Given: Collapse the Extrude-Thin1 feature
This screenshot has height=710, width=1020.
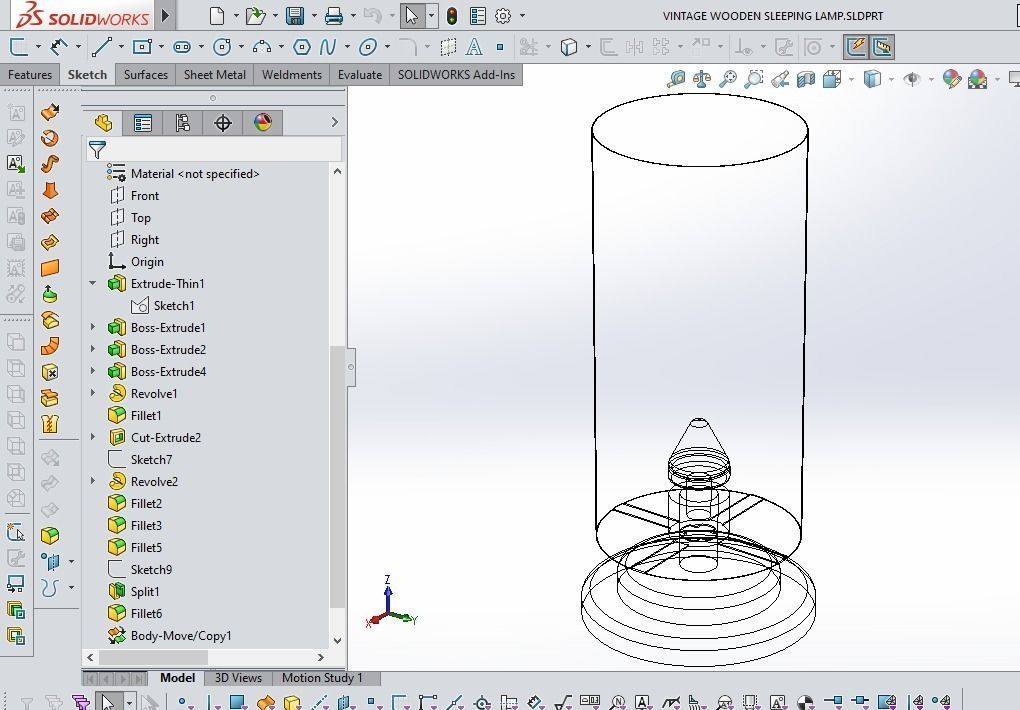Looking at the screenshot, I should [x=93, y=283].
